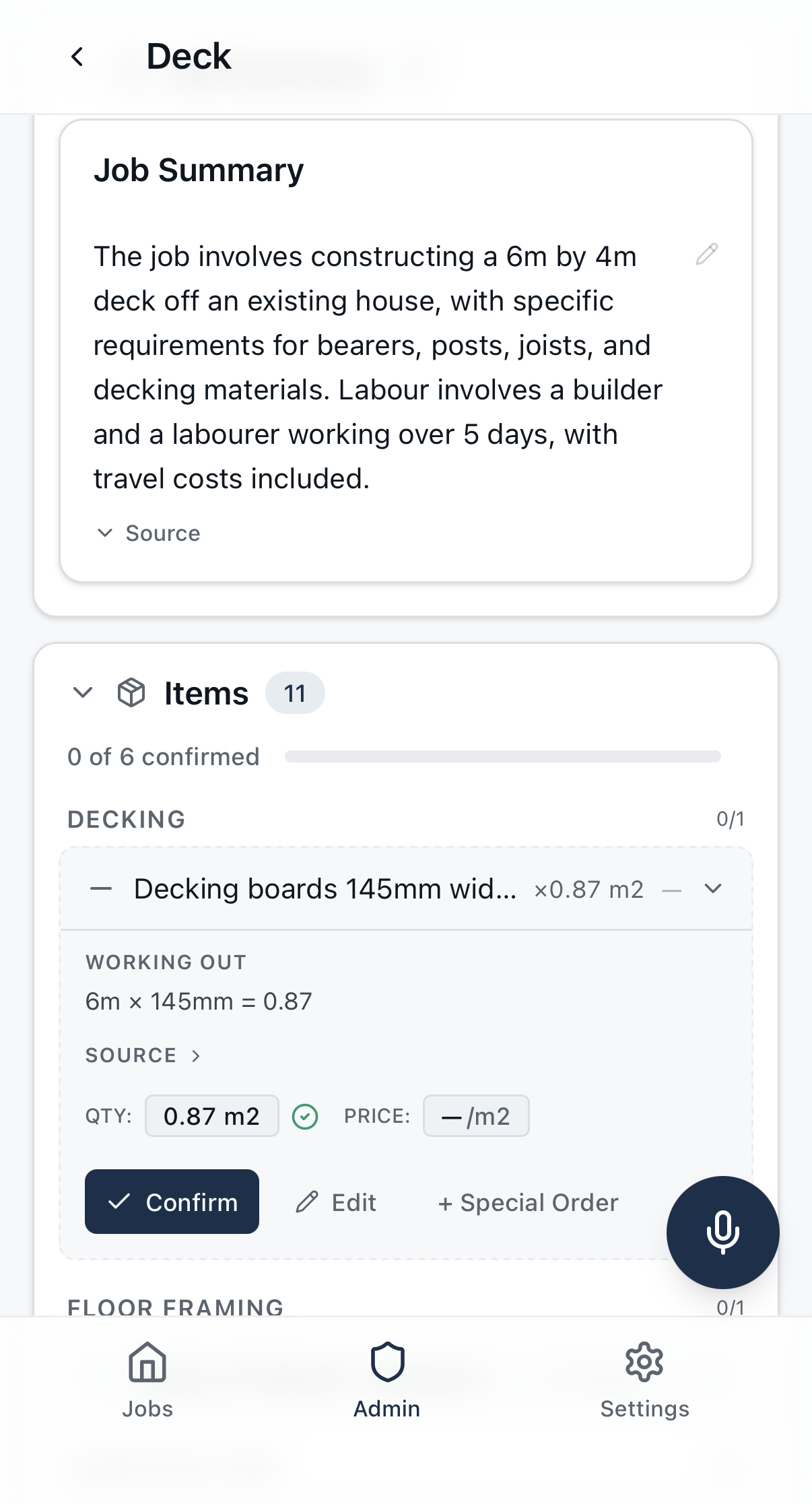This screenshot has width=812, height=1504.
Task: Click the Items count badge 11
Action: 295,693
